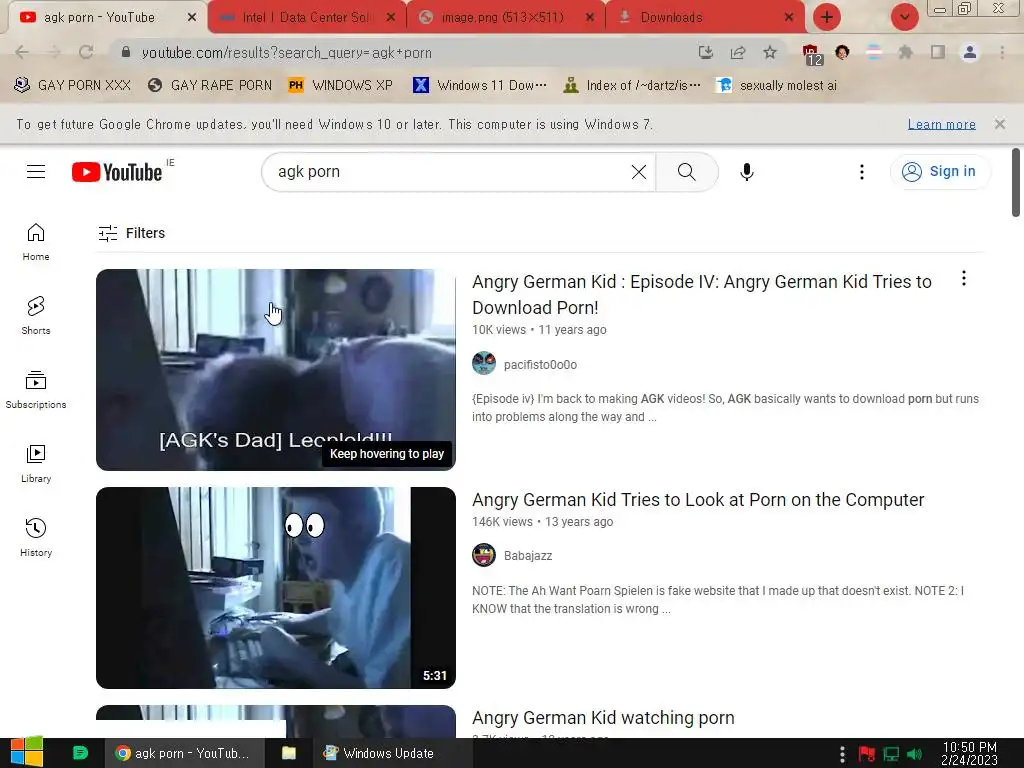This screenshot has width=1024, height=768.
Task: Open the Babajazz channel name
Action: click(x=528, y=556)
